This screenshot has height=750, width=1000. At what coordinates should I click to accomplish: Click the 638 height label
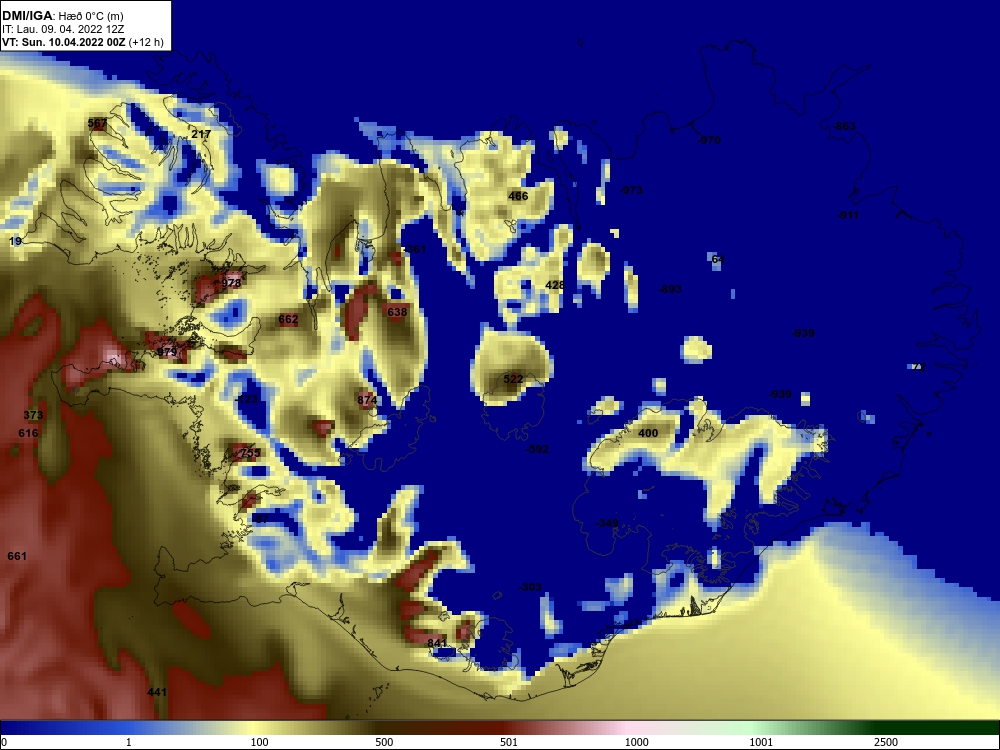(397, 312)
